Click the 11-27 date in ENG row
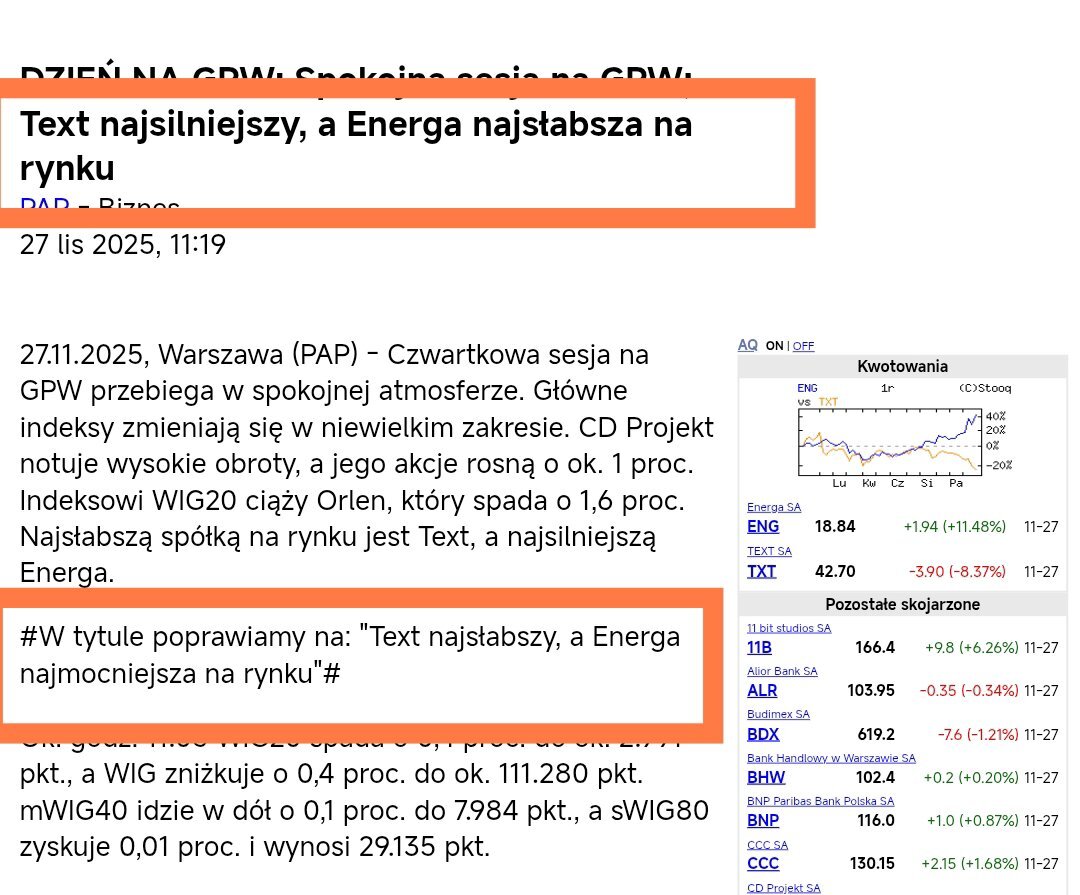 pyautogui.click(x=1041, y=527)
